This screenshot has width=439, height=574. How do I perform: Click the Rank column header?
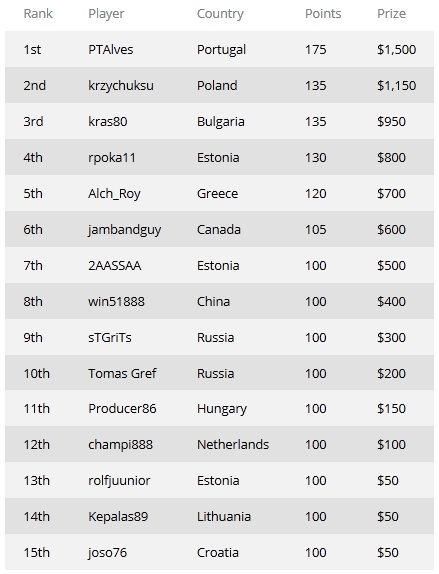coord(38,14)
